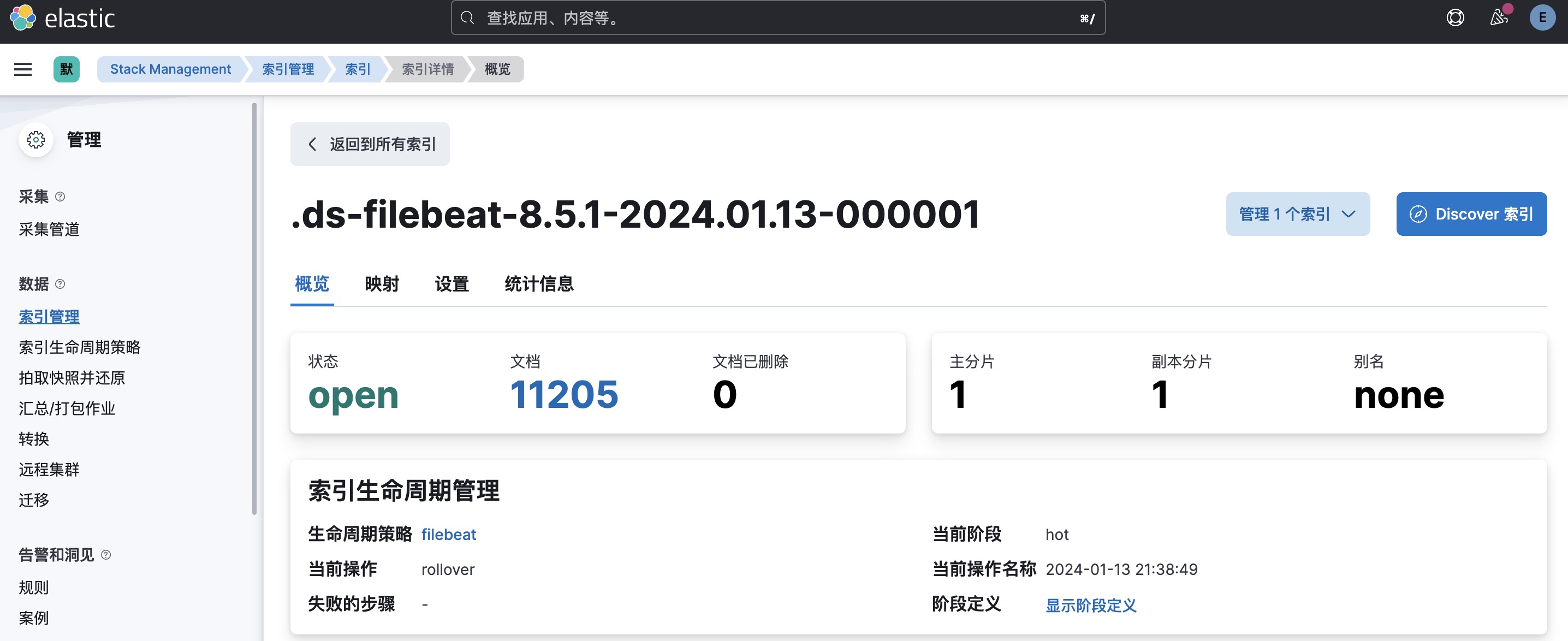Open 汇总/打包作业 in sidebar
The height and width of the screenshot is (641, 1568).
tap(67, 408)
